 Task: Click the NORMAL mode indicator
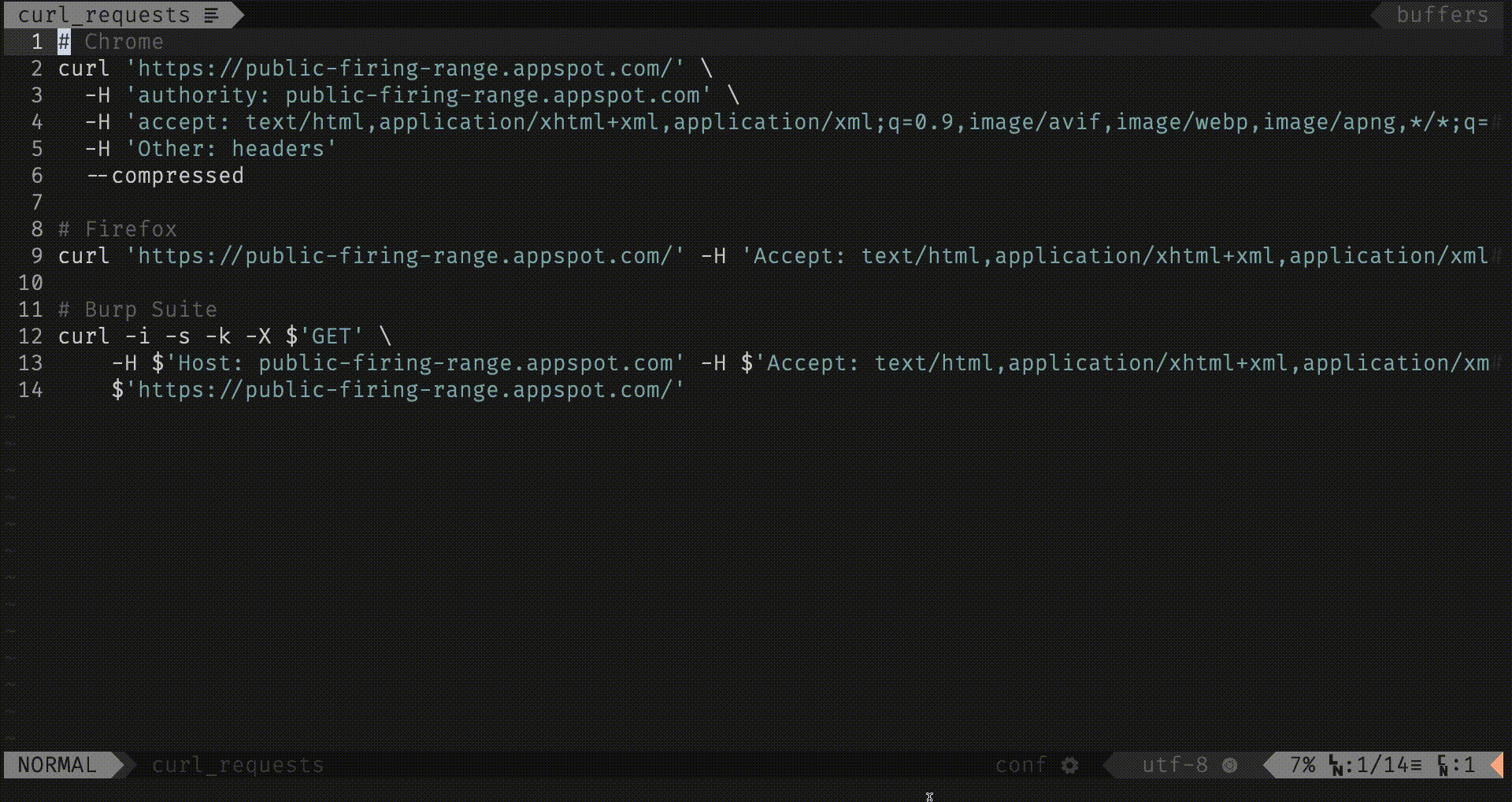coord(57,765)
